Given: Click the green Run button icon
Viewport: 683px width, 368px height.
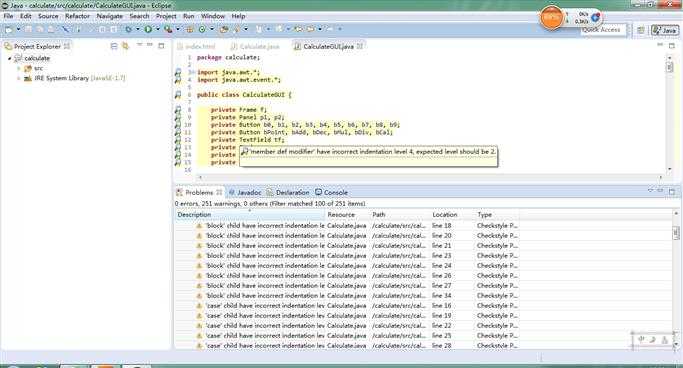Looking at the screenshot, I should (149, 29).
